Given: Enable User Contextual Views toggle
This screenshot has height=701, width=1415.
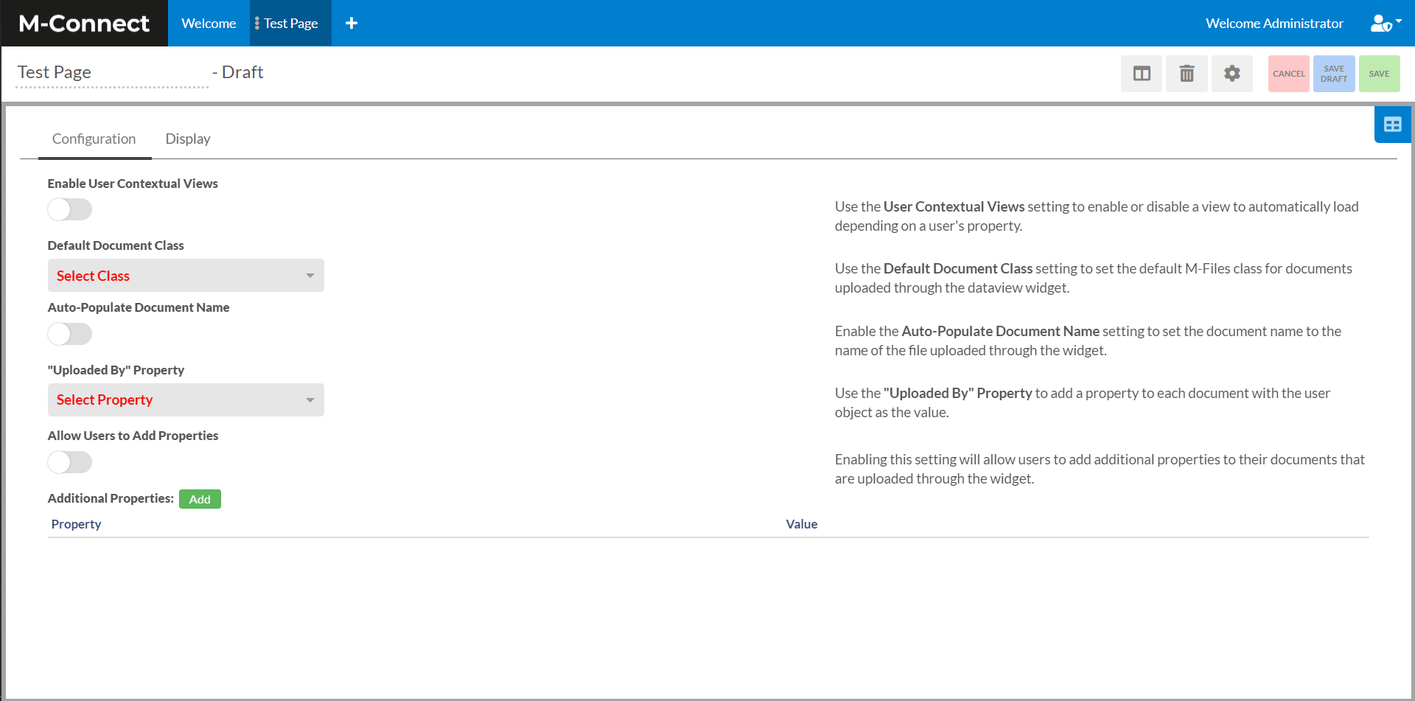Looking at the screenshot, I should pos(70,209).
